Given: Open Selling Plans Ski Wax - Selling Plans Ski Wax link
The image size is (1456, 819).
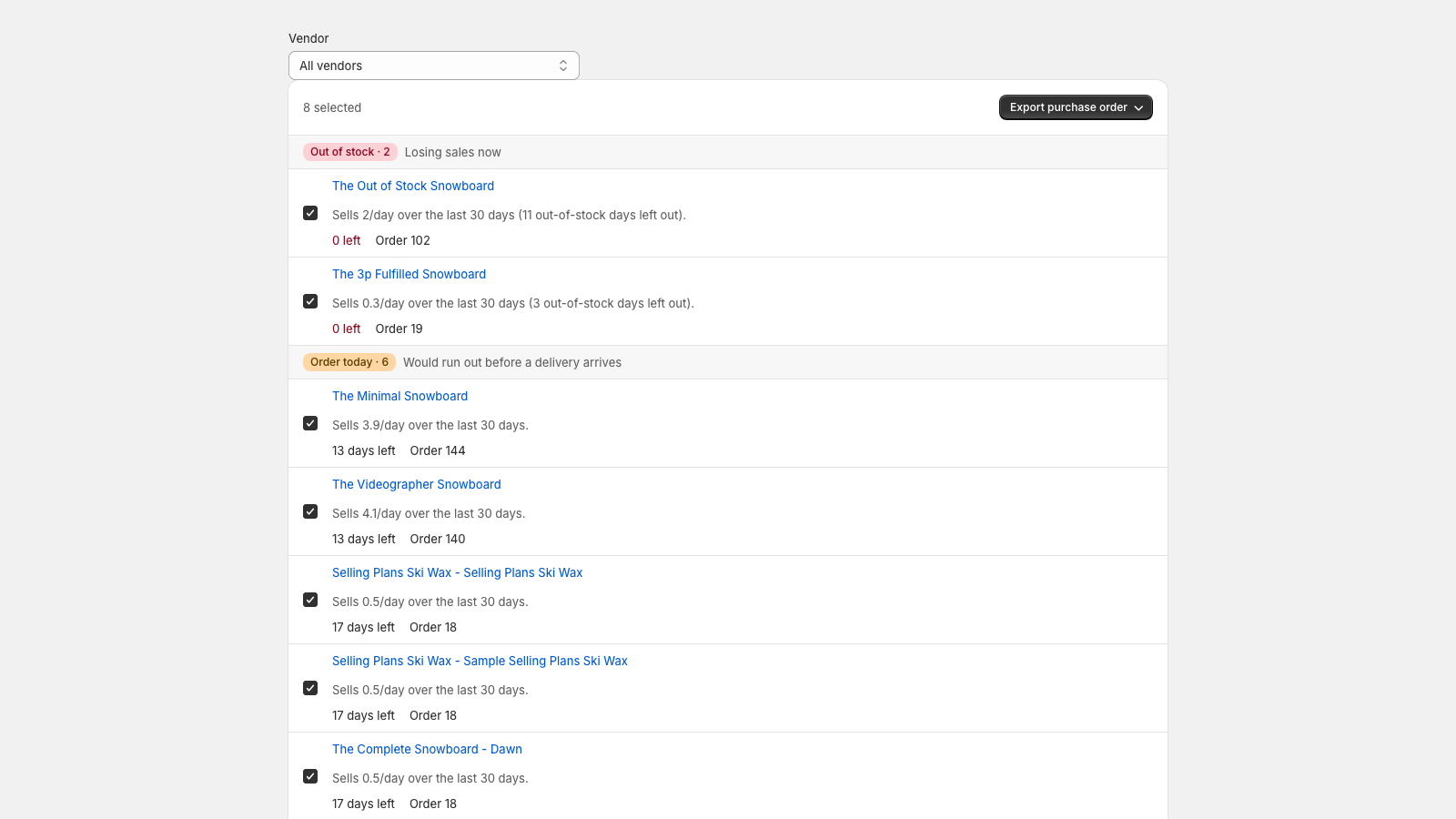Looking at the screenshot, I should (x=457, y=572).
